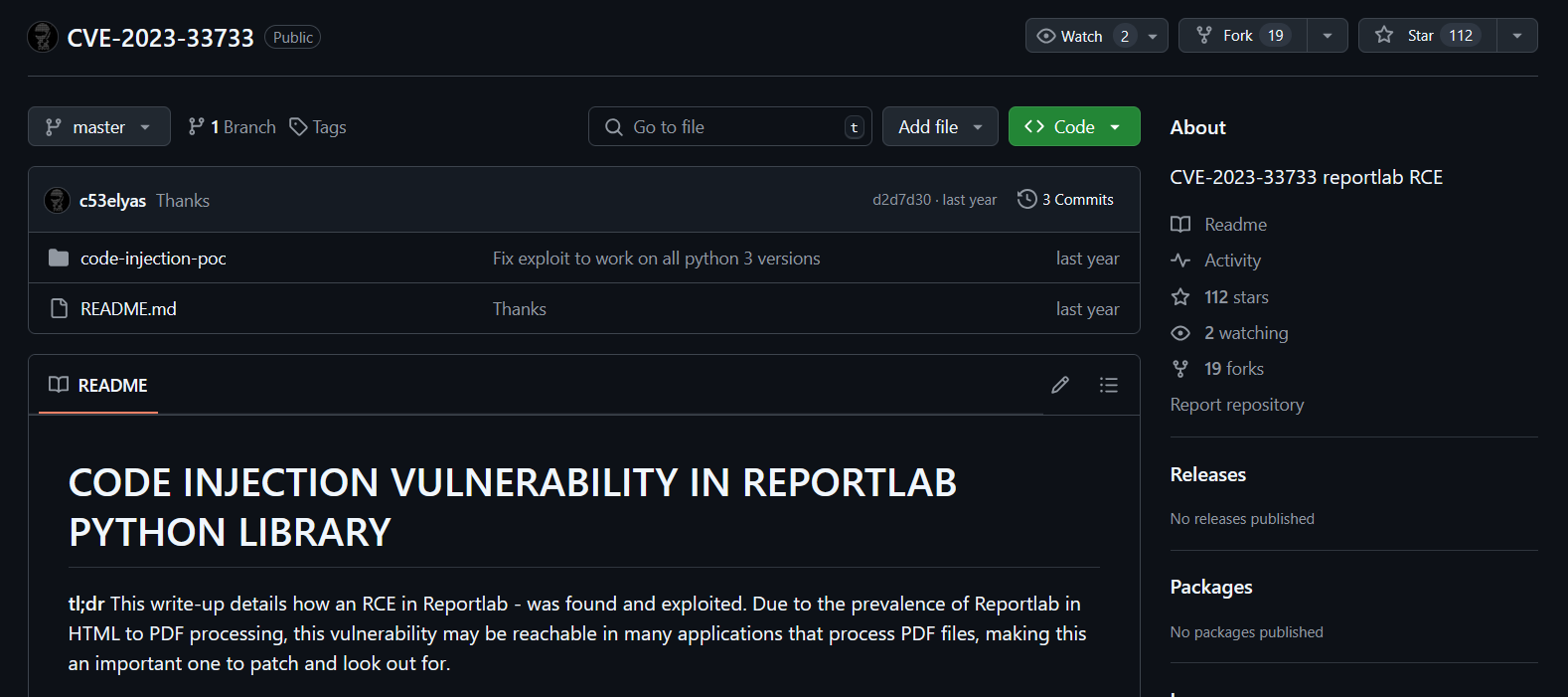Open the CVE-2023-33733 repository title

pyautogui.click(x=161, y=38)
